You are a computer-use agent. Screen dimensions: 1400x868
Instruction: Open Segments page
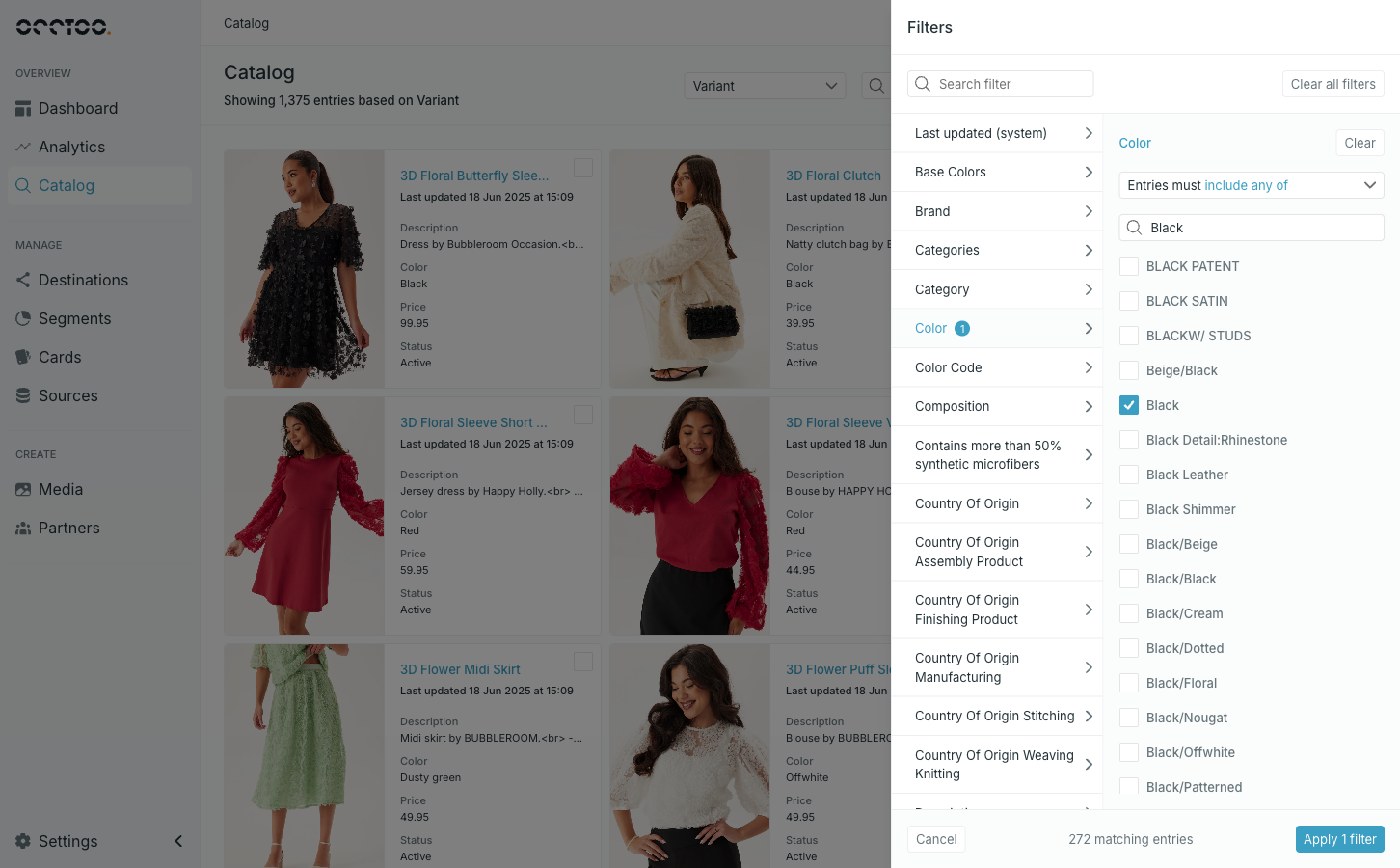tap(100, 318)
